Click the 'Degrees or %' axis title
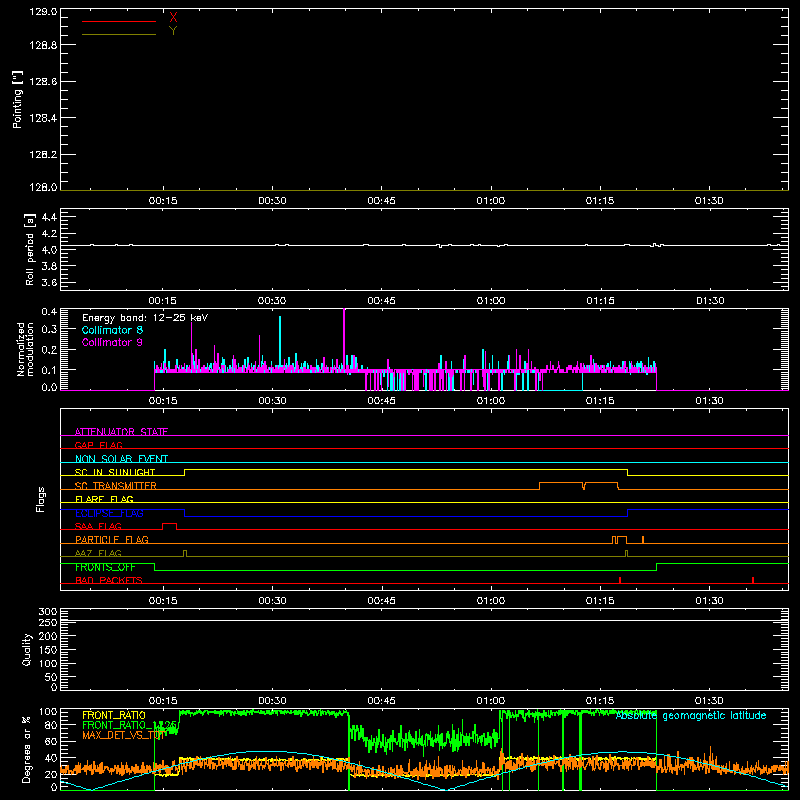The width and height of the screenshot is (800, 800). coord(27,749)
